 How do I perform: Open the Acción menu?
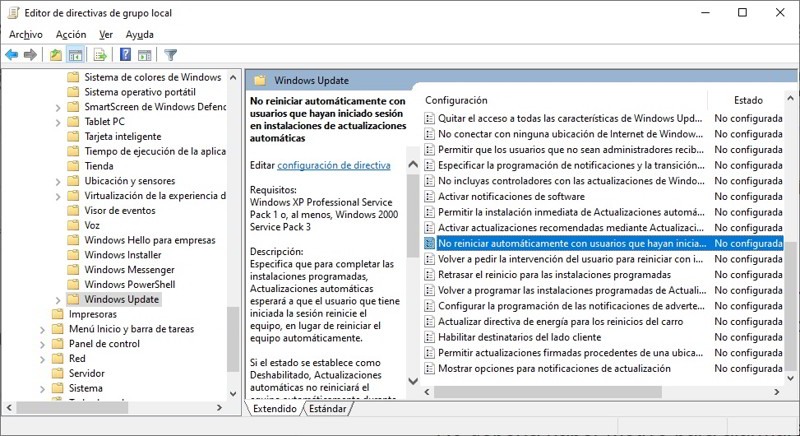point(71,34)
